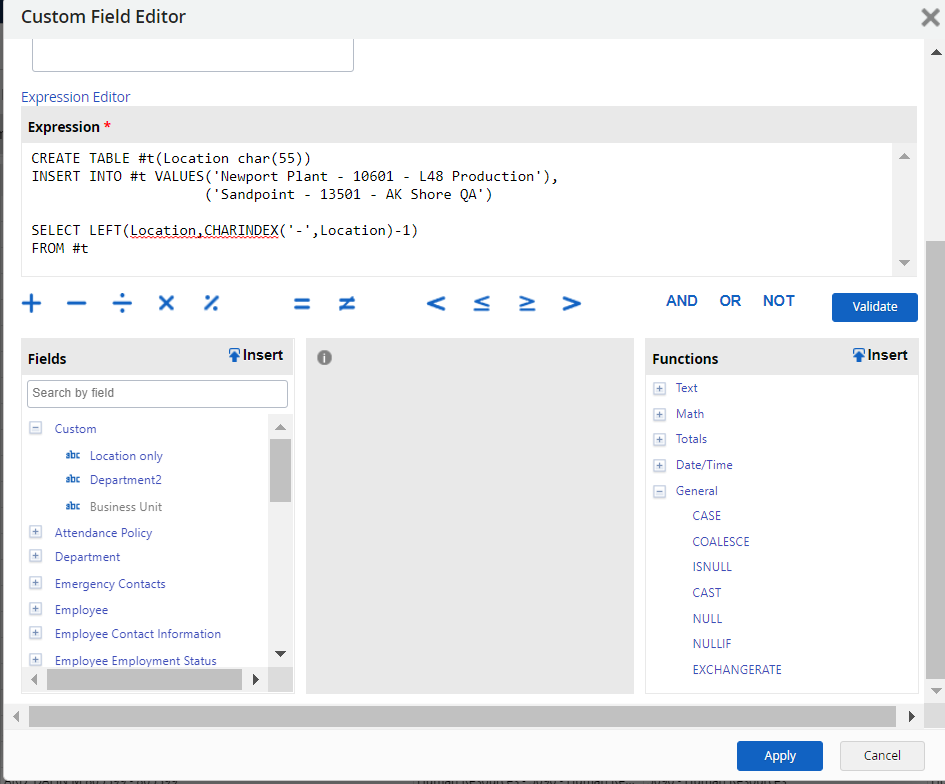Insert the less-than operator
The height and width of the screenshot is (784, 945).
coord(436,303)
